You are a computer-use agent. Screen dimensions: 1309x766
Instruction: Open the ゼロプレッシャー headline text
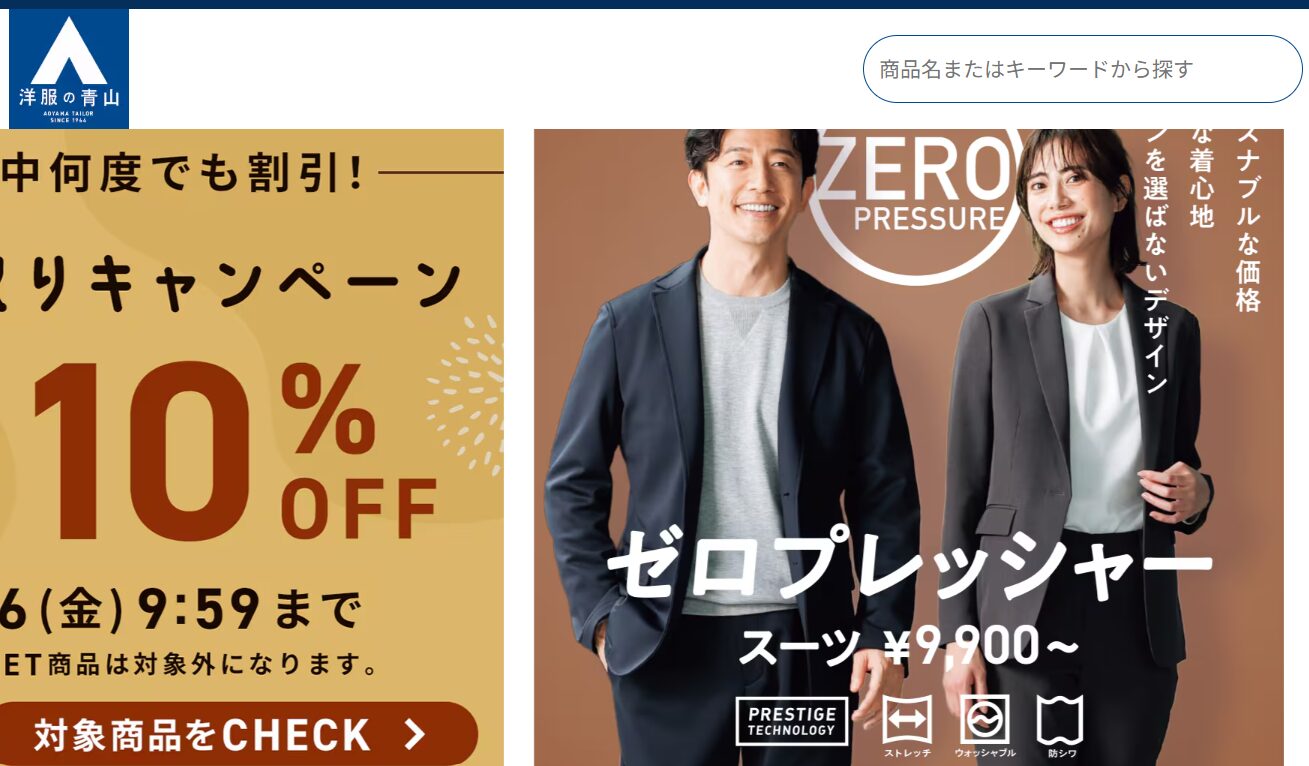(910, 564)
